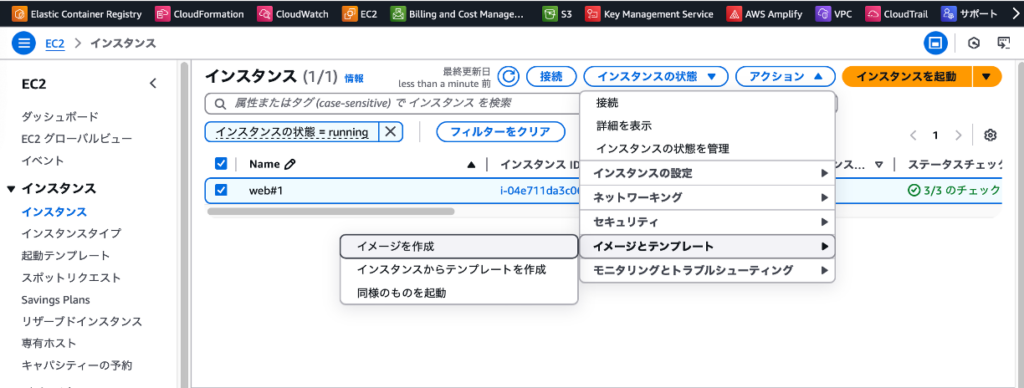The width and height of the screenshot is (1024, 388).
Task: Open CloudTrail service icon
Action: point(872,13)
